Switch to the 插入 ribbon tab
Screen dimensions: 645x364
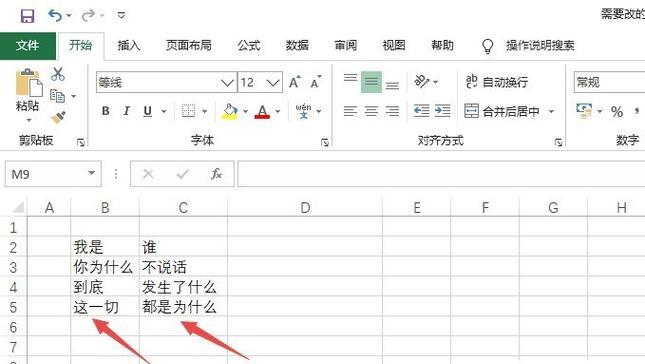click(129, 45)
